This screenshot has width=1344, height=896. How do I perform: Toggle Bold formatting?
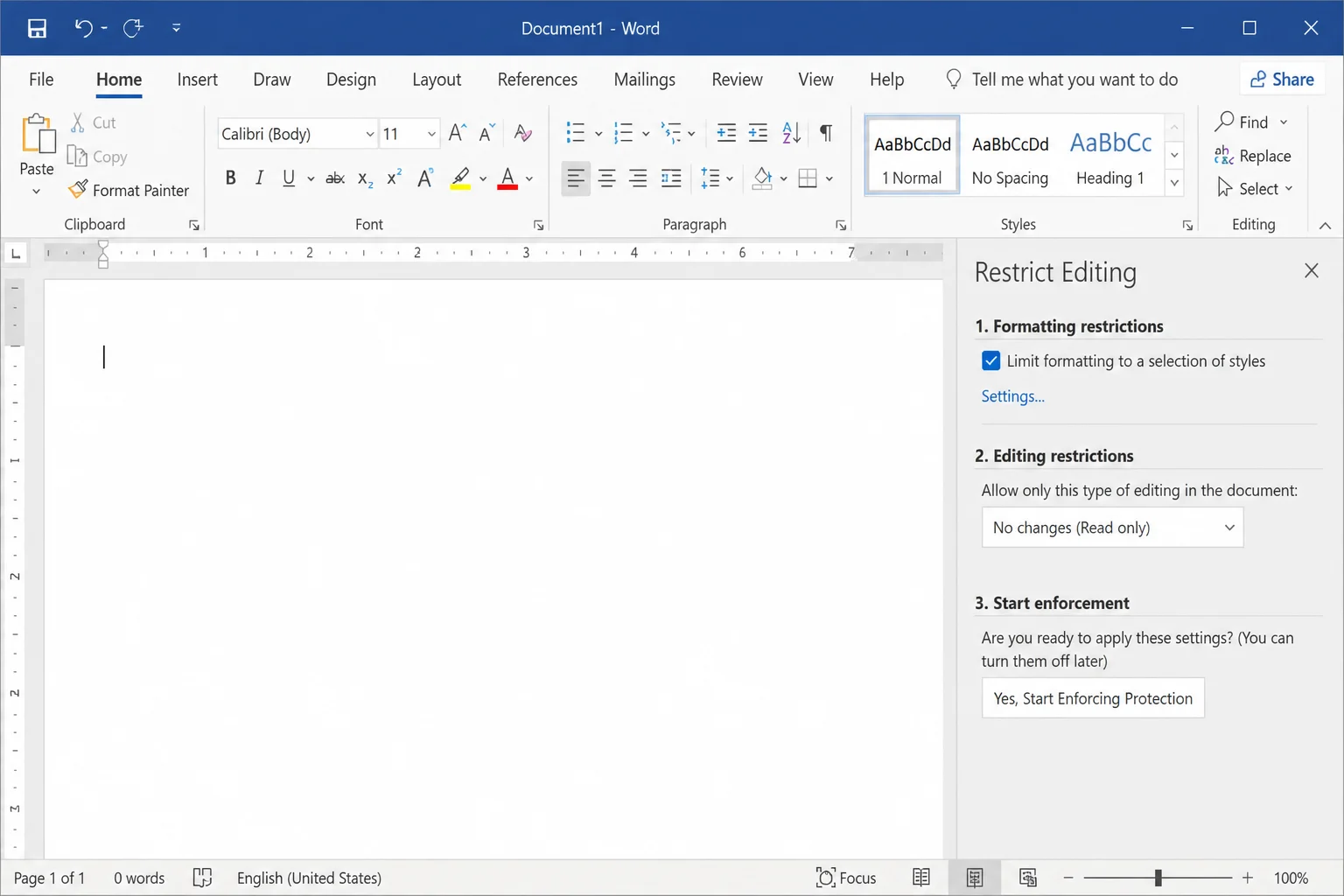coord(230,178)
